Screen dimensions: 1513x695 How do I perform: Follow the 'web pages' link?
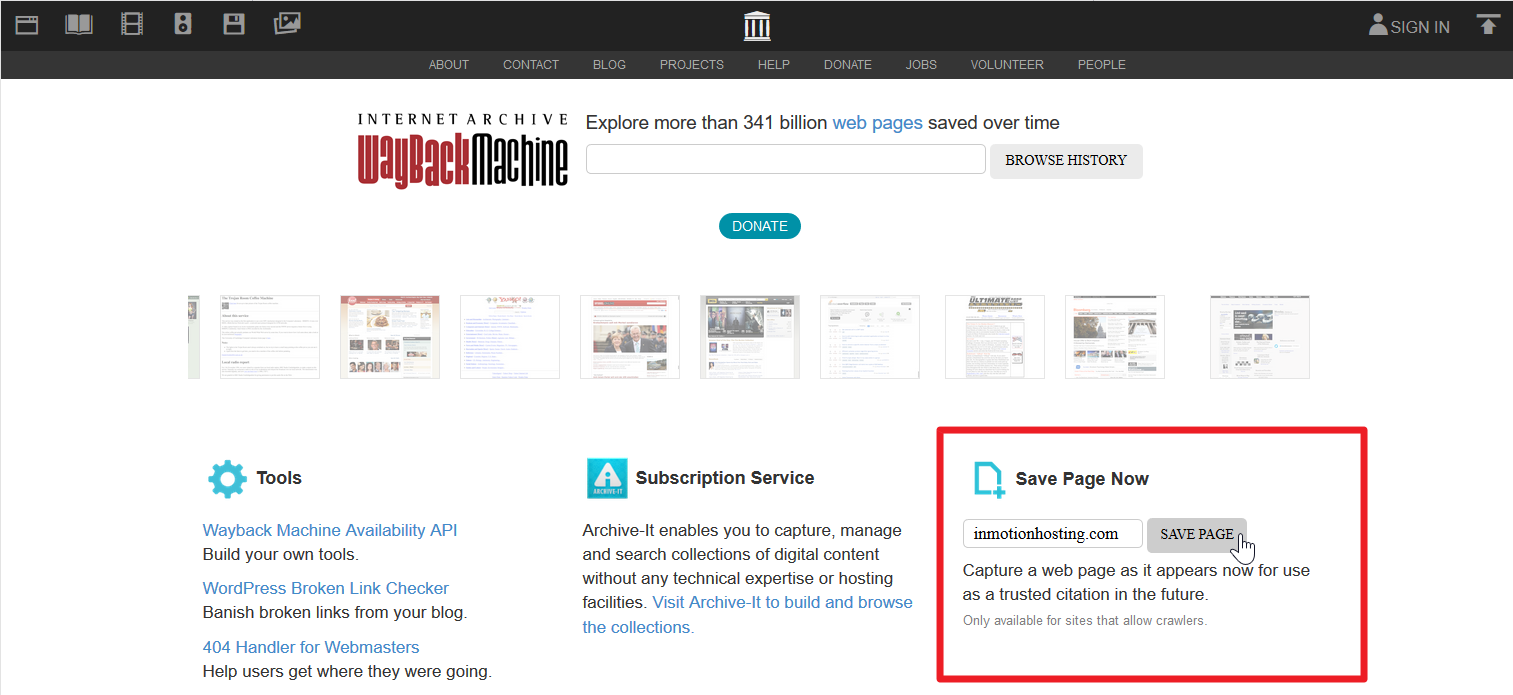pyautogui.click(x=878, y=123)
